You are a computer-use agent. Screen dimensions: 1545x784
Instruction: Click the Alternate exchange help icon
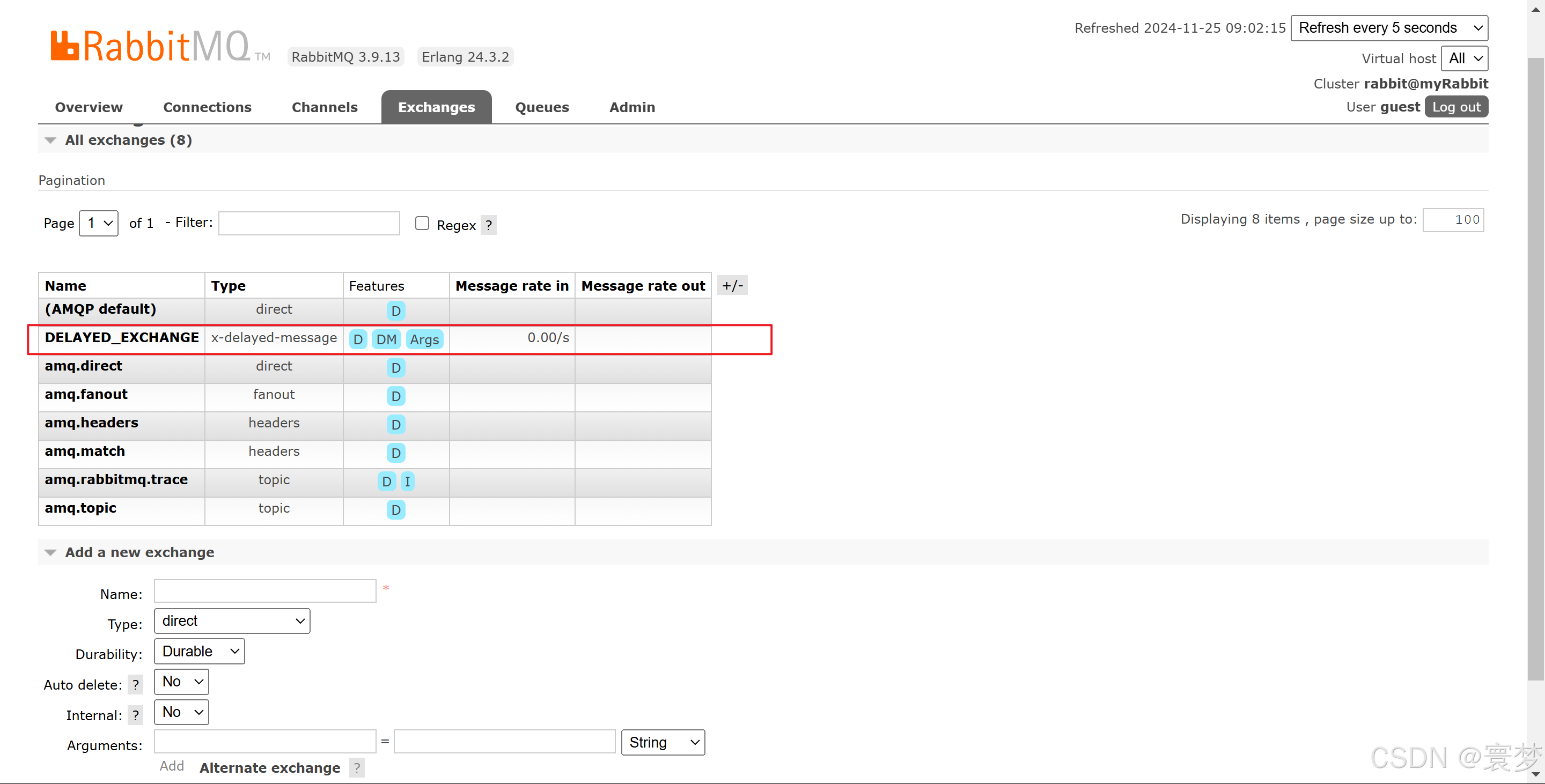pyautogui.click(x=357, y=768)
